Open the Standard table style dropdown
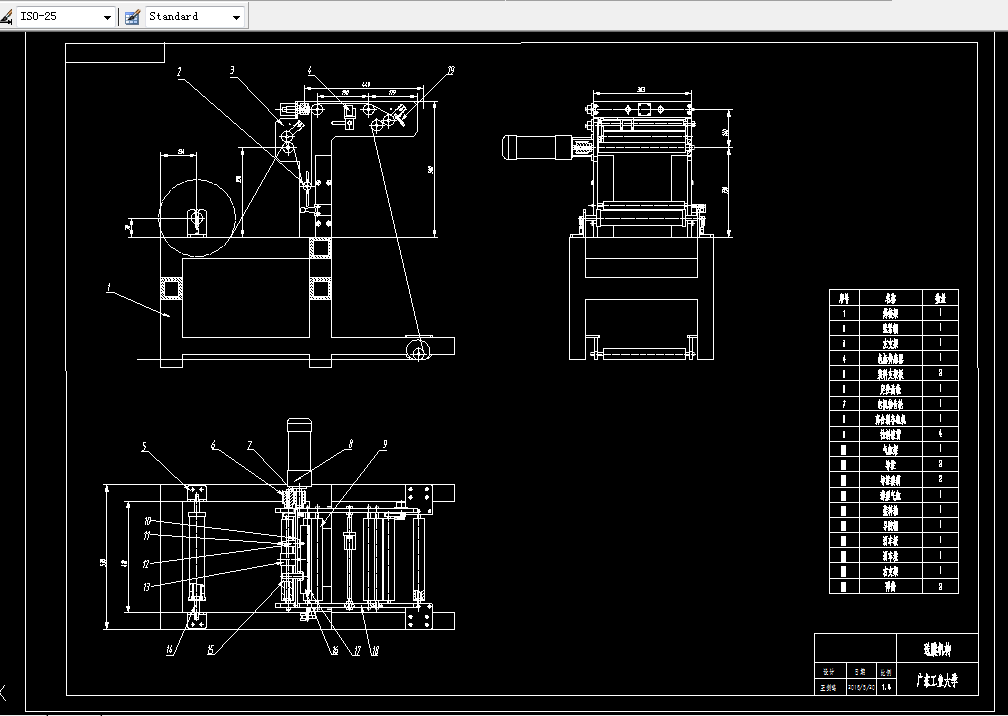 tap(195, 17)
